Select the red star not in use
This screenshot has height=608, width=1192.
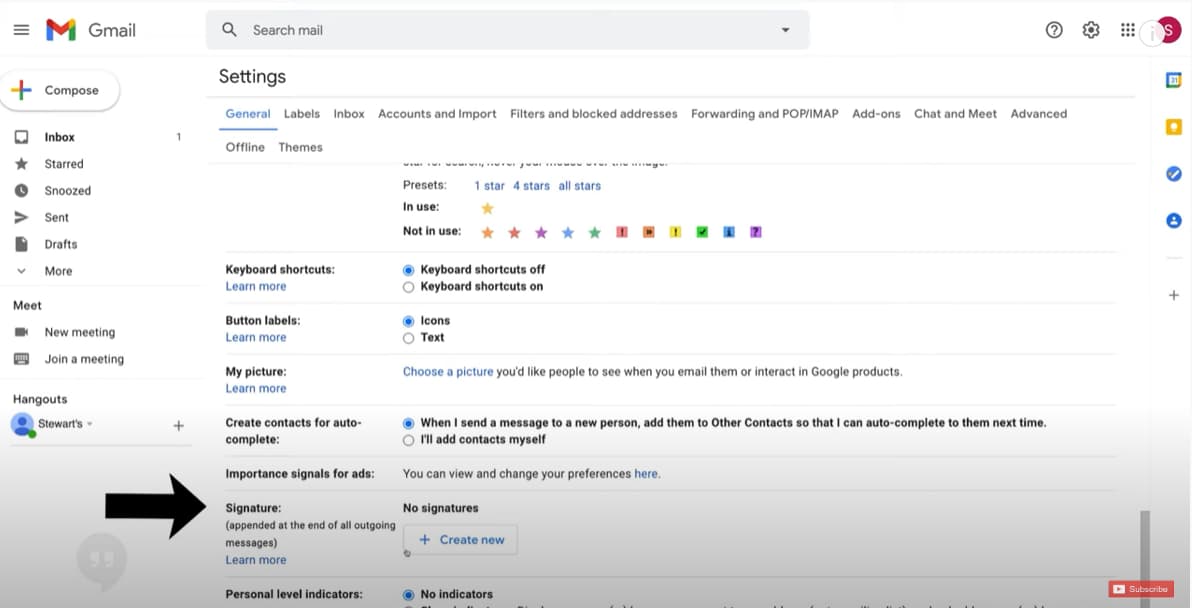click(514, 233)
